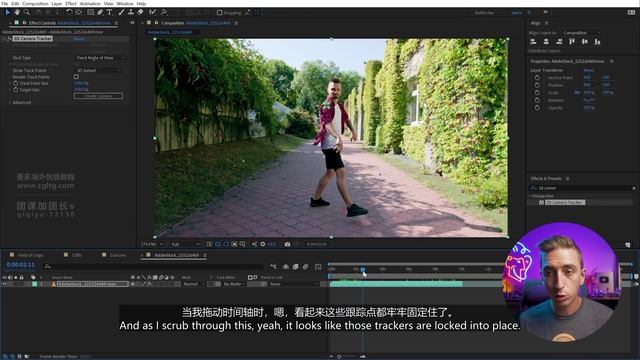Open the No Matte track matte dropdown

click(x=234, y=284)
